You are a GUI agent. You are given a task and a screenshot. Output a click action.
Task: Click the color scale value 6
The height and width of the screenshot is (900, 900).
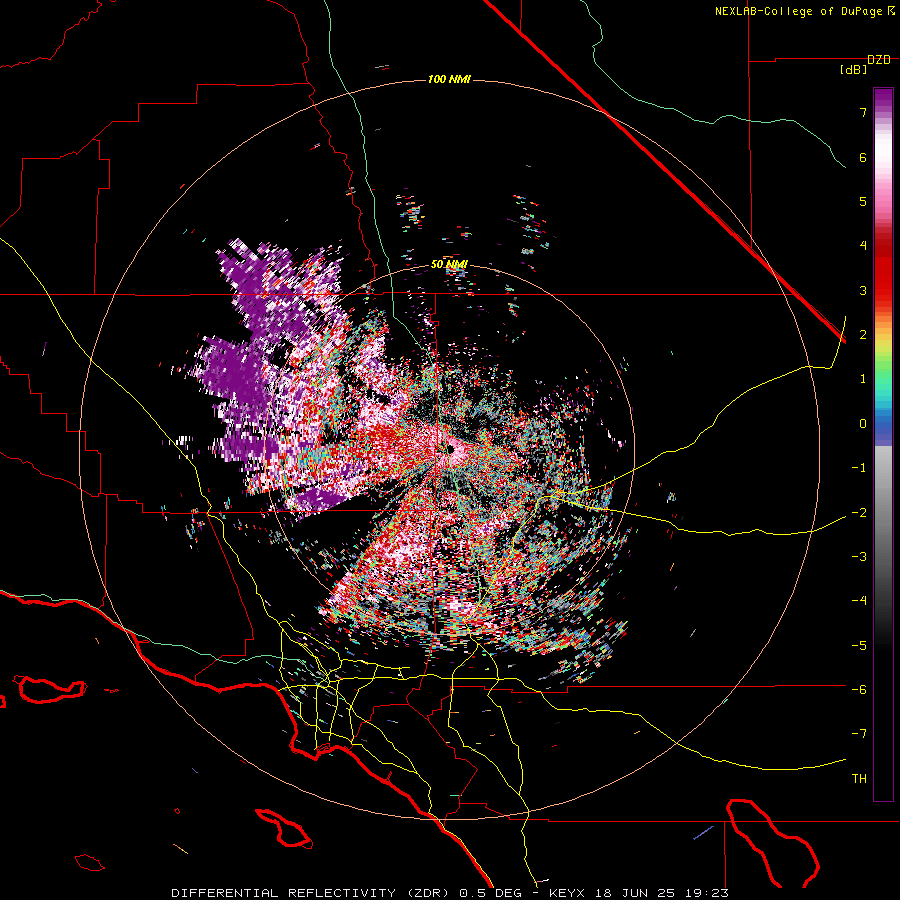pyautogui.click(x=863, y=157)
